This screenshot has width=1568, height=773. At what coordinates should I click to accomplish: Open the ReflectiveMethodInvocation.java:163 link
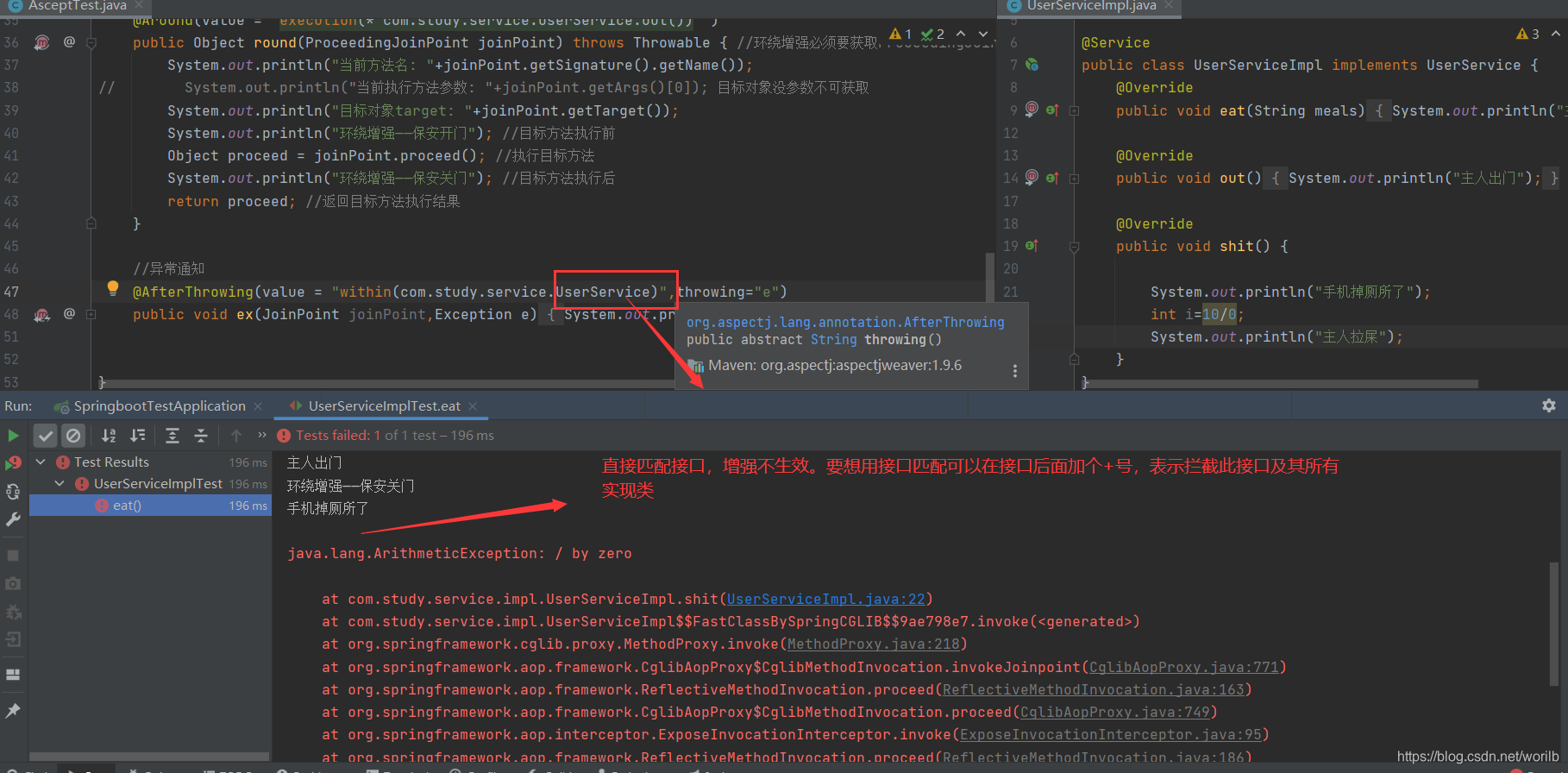[1093, 689]
